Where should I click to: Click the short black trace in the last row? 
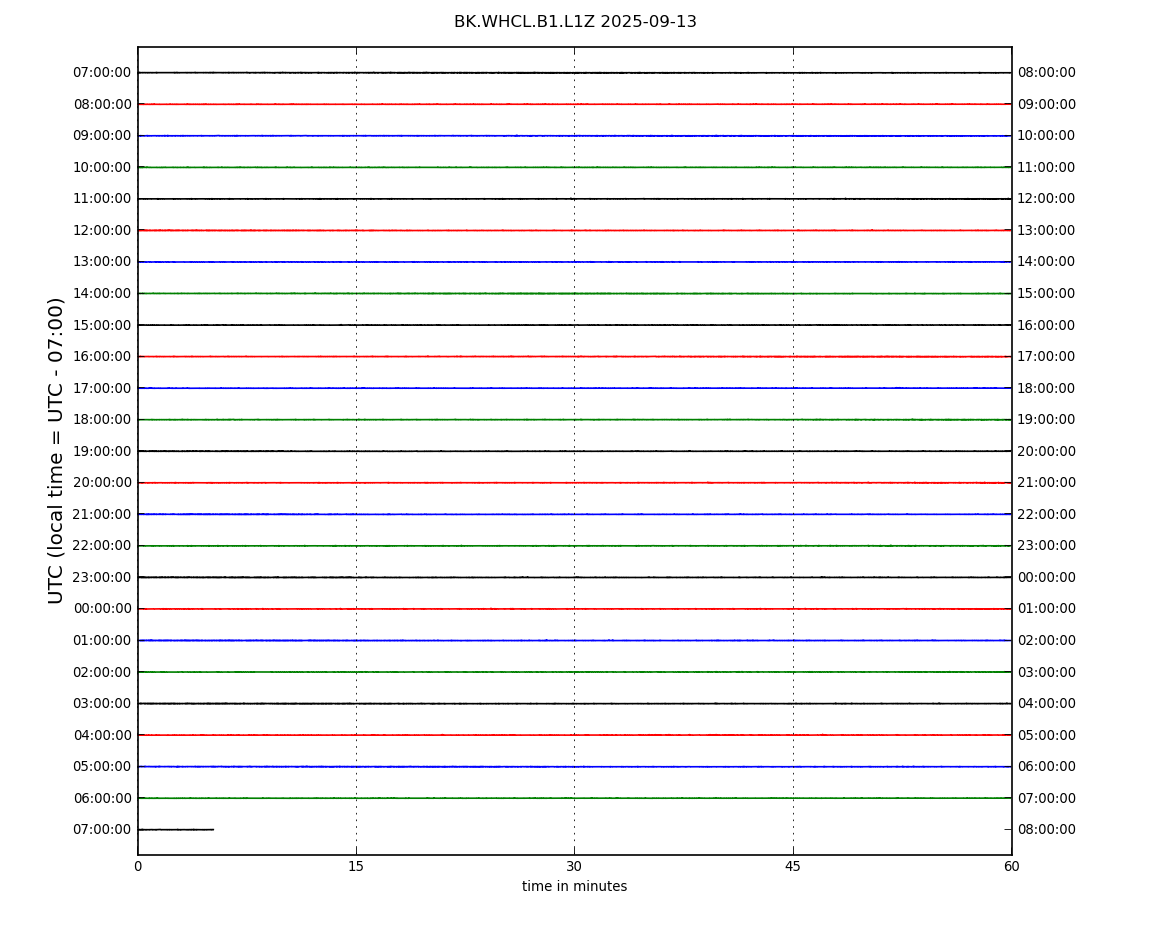(x=176, y=830)
